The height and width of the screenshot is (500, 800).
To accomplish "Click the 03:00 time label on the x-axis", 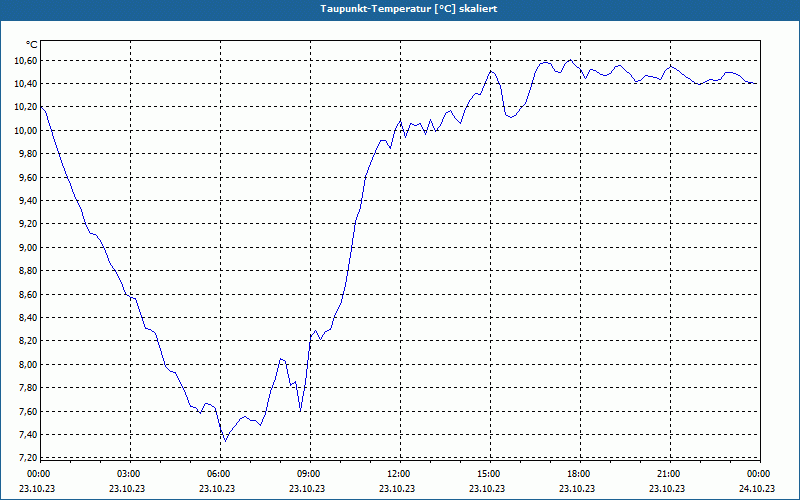I will tap(130, 474).
